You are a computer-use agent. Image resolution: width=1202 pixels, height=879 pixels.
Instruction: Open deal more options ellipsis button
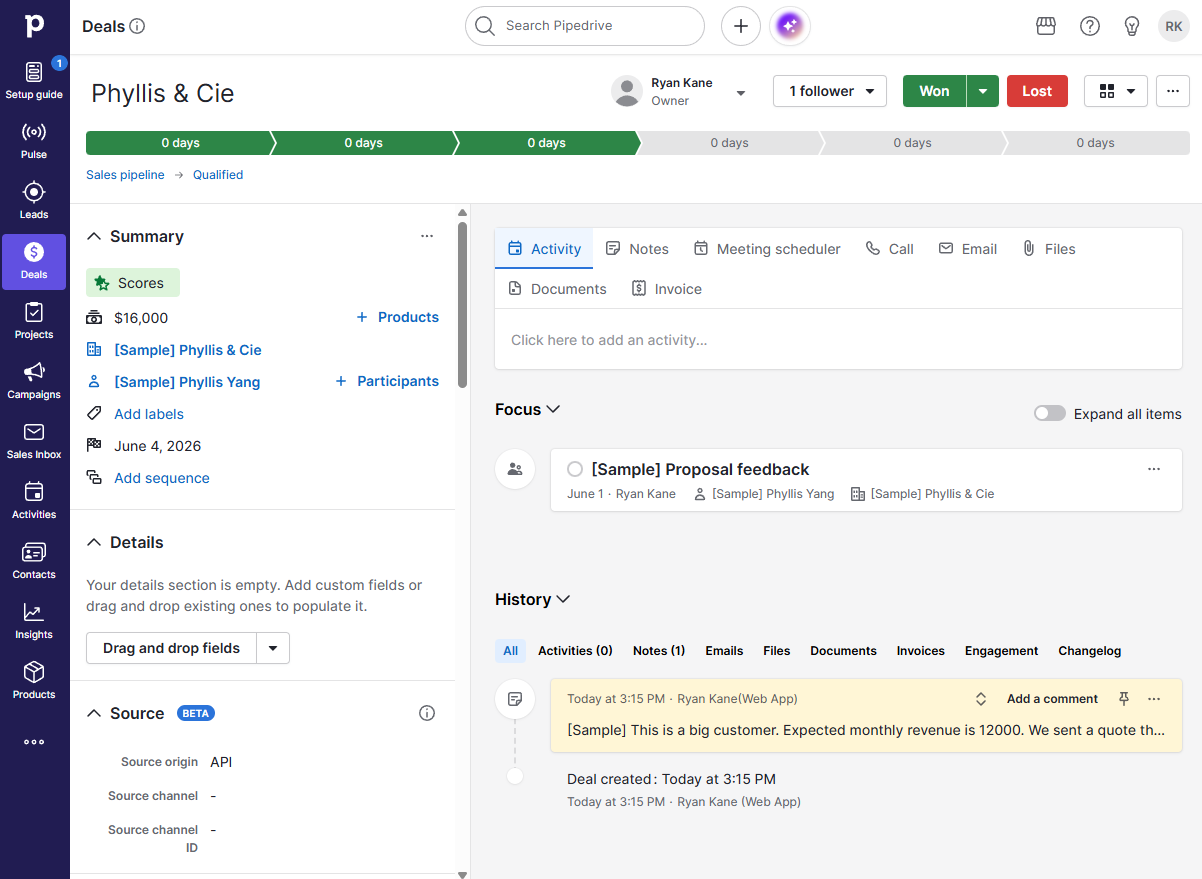tap(1173, 91)
